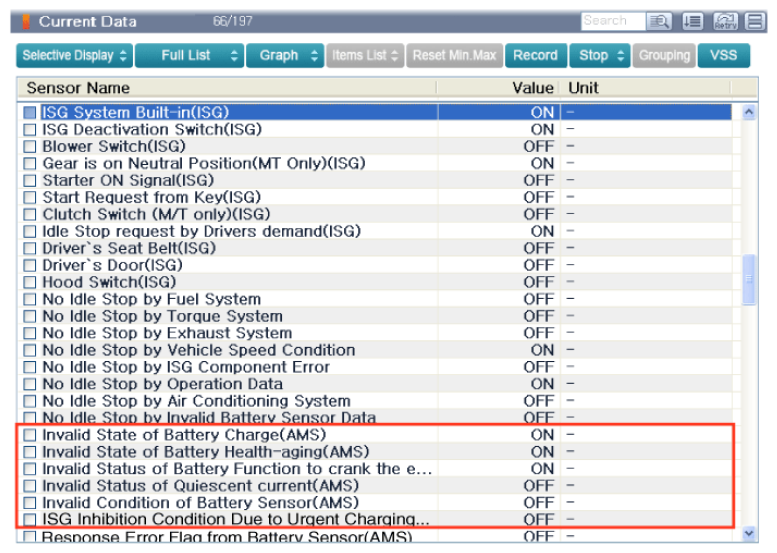The width and height of the screenshot is (777, 553).
Task: Click the Value column header
Action: click(532, 88)
